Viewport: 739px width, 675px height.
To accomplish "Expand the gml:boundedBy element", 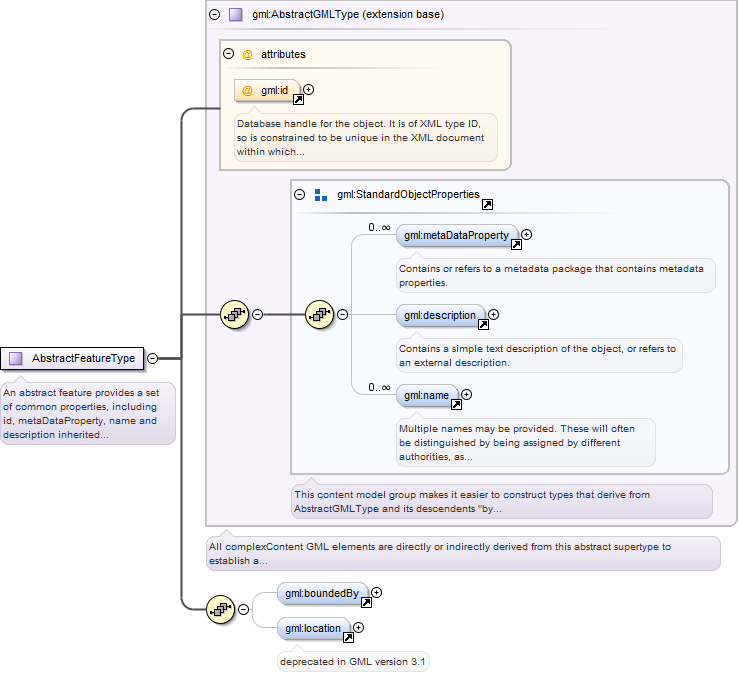I will tap(376, 593).
